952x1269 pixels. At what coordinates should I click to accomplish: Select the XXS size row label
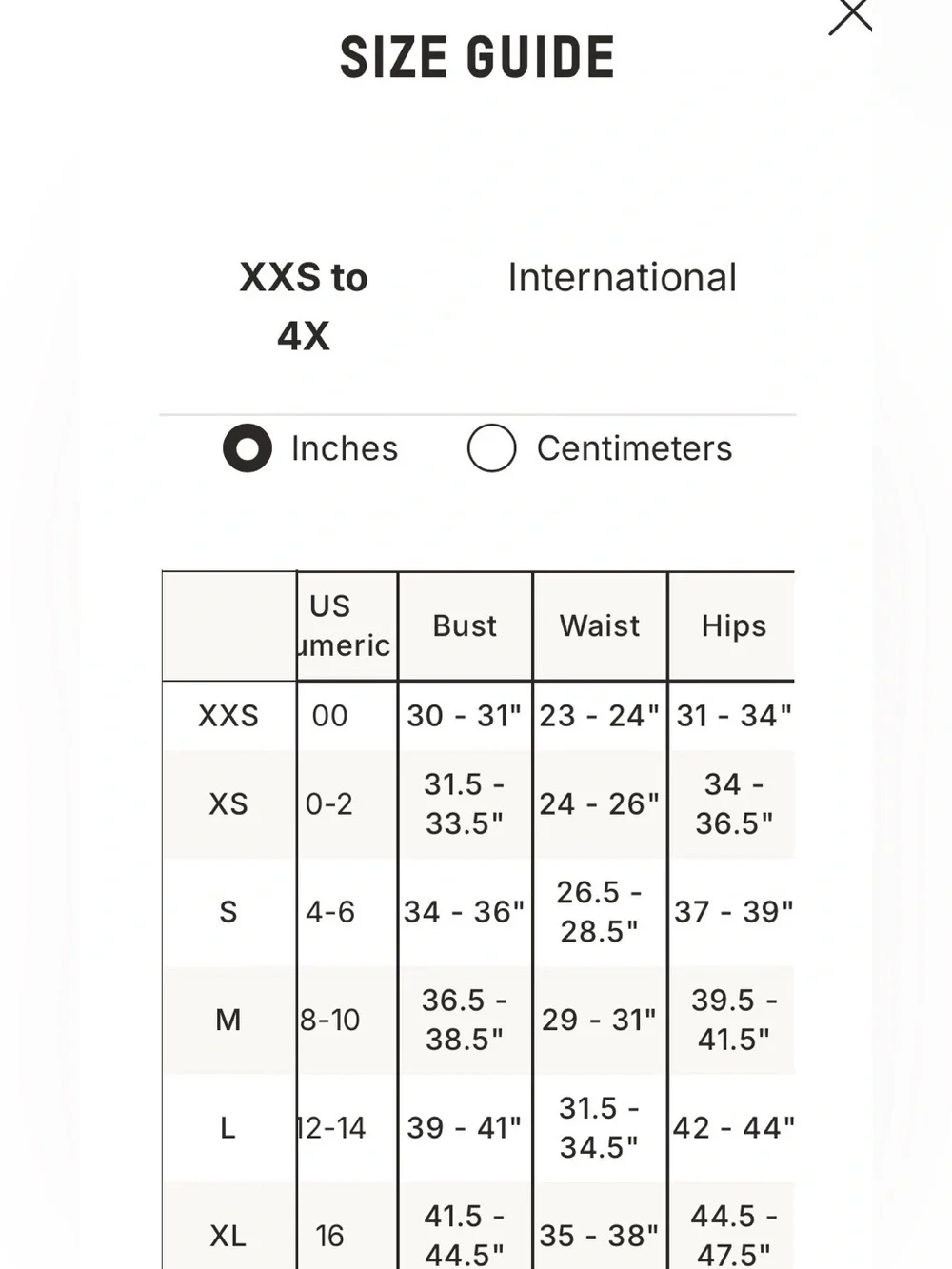(228, 716)
